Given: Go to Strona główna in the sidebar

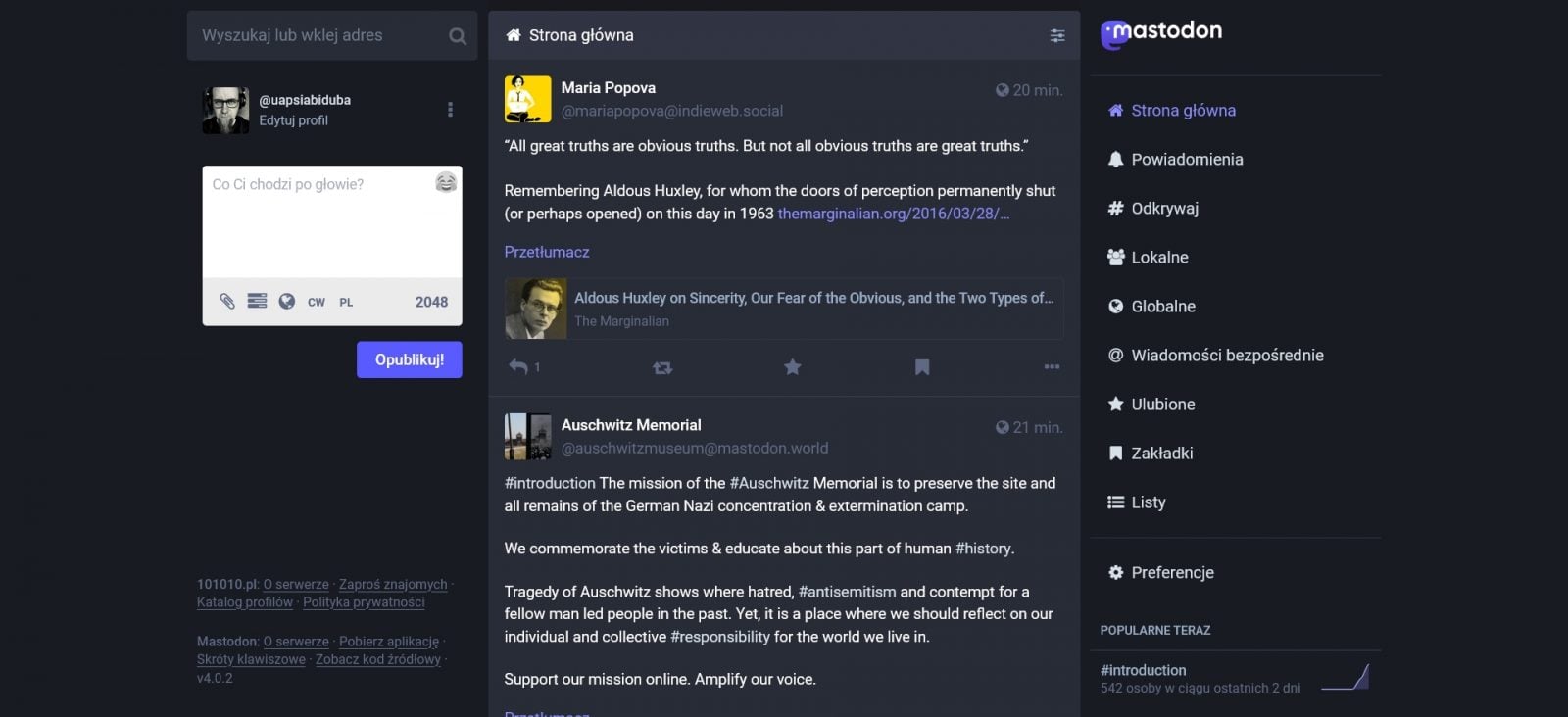Looking at the screenshot, I should point(1171,111).
